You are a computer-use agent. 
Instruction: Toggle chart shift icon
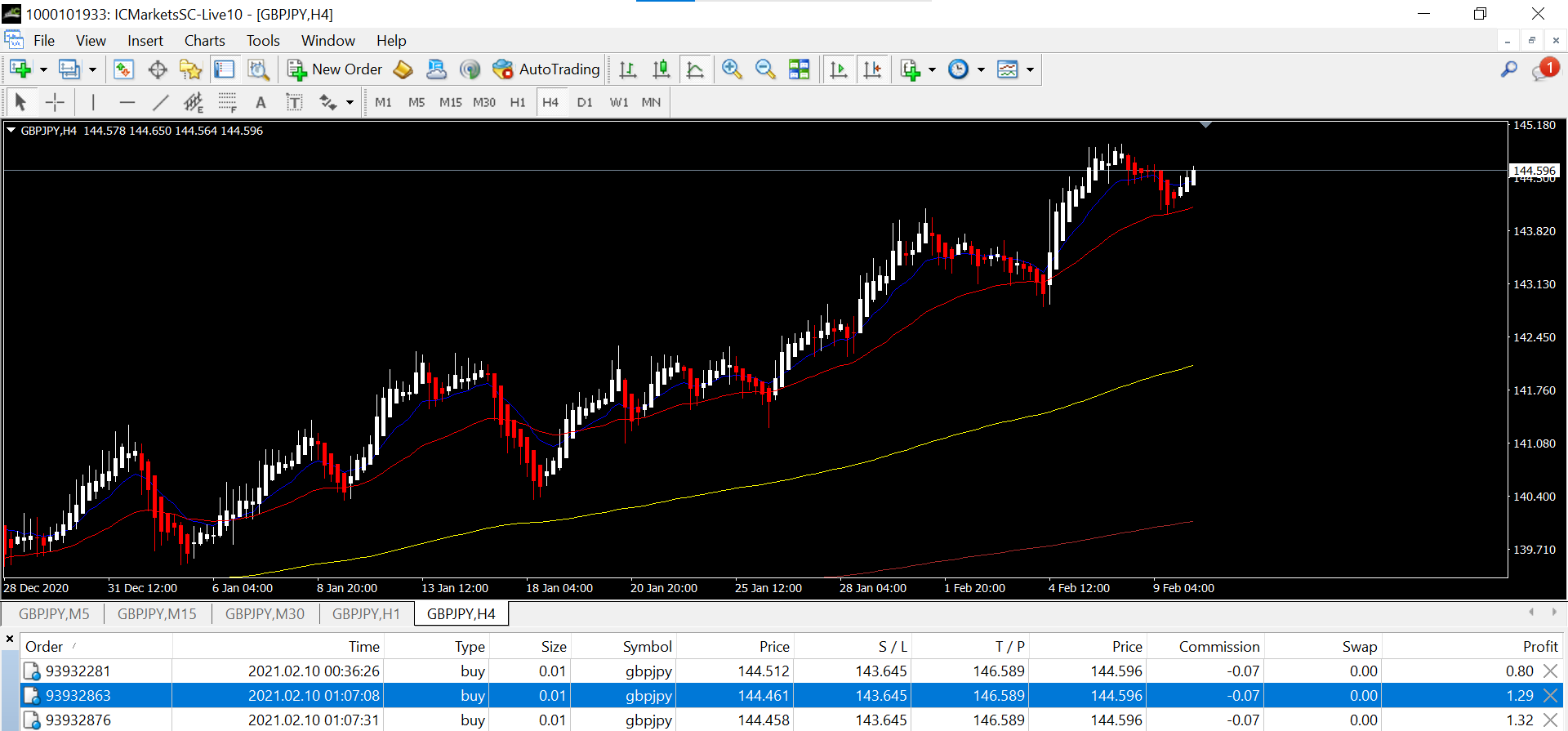[x=872, y=69]
